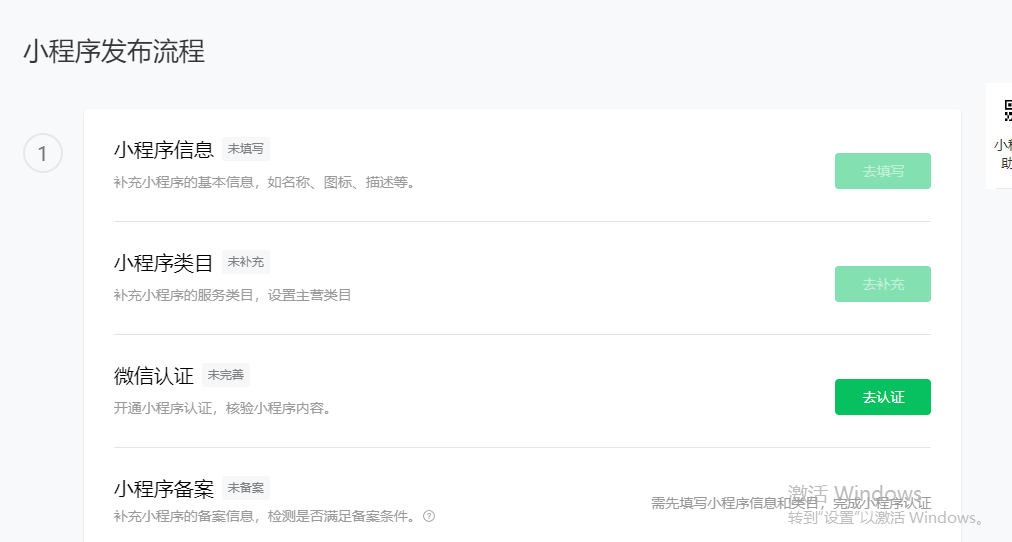Click the 小程序信息 heading
Screen dimensions: 1012x542
point(164,150)
